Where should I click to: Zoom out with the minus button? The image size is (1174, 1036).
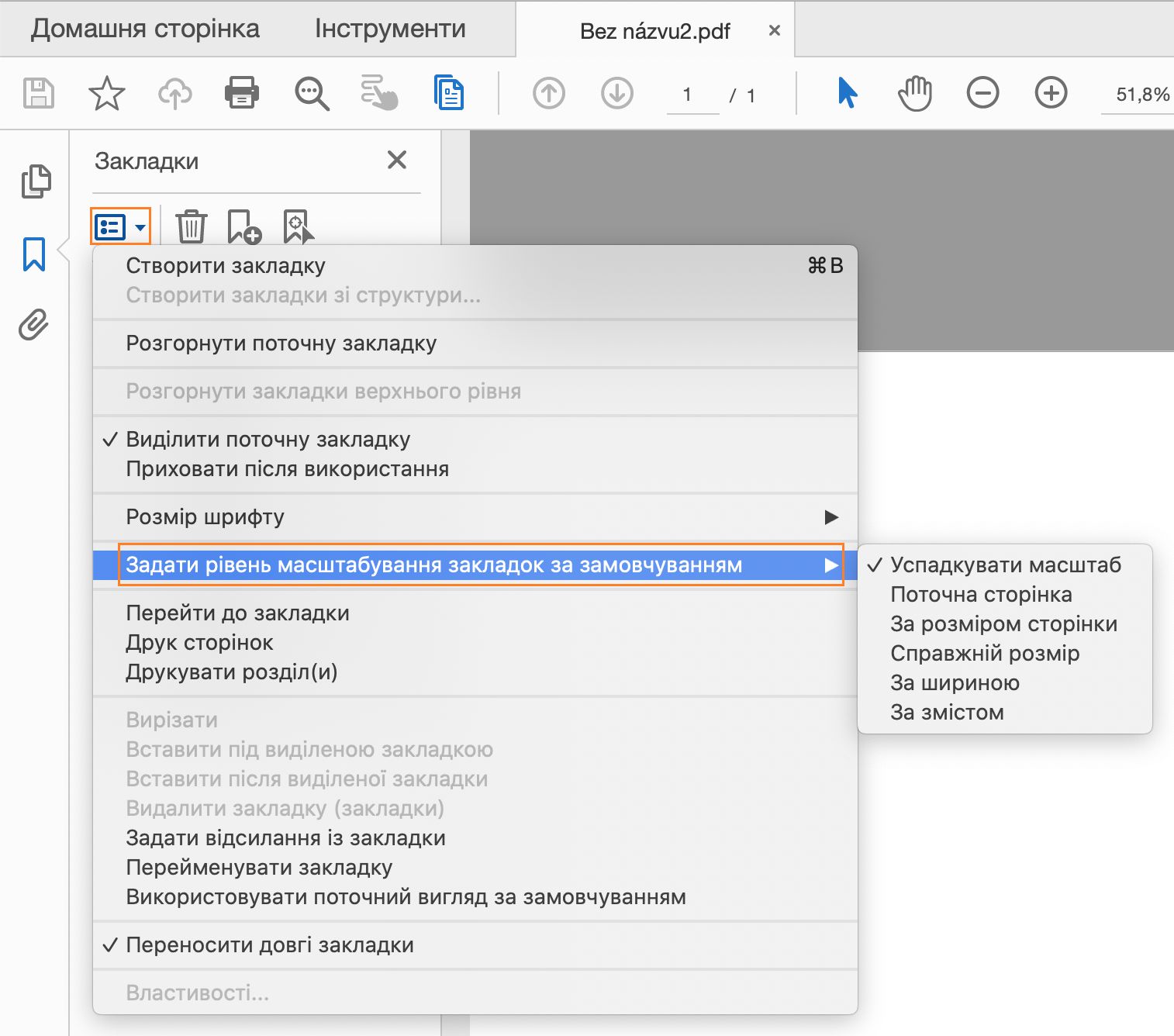982,94
